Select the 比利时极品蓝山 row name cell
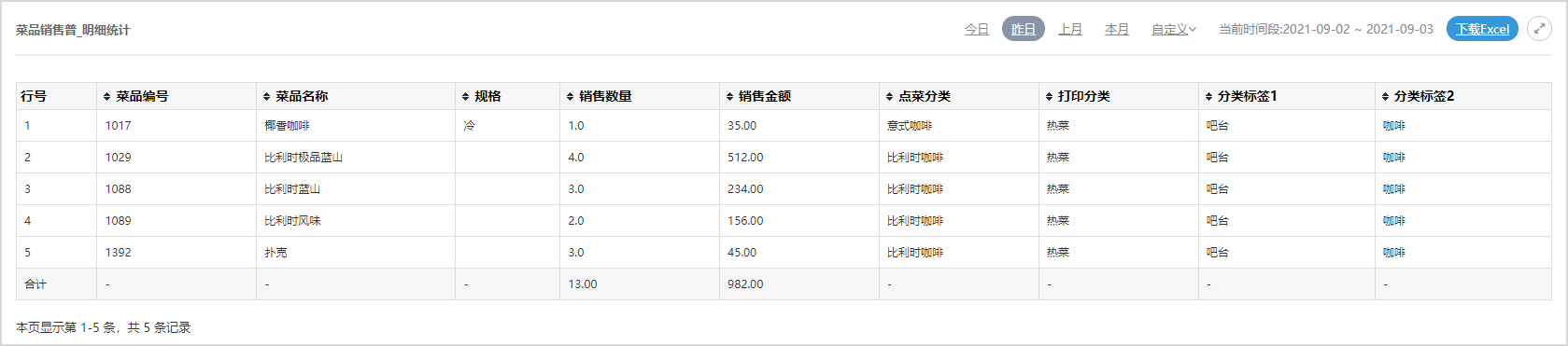The height and width of the screenshot is (346, 1568). (356, 158)
